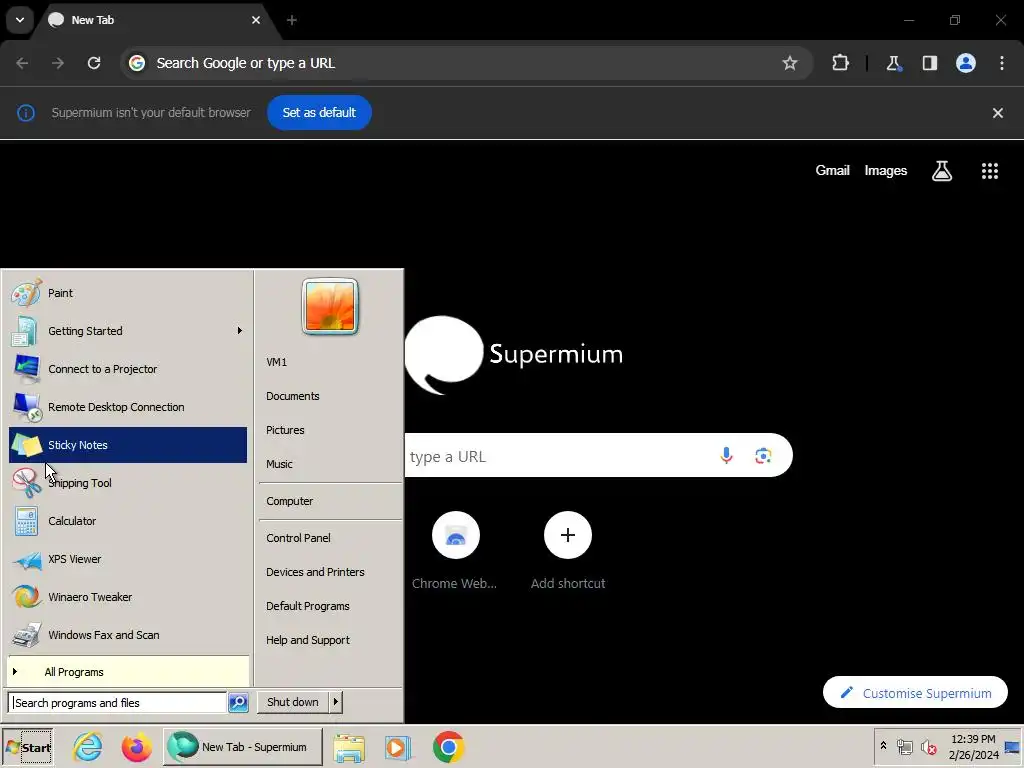Click the network tray icon
1024x768 pixels.
point(904,746)
